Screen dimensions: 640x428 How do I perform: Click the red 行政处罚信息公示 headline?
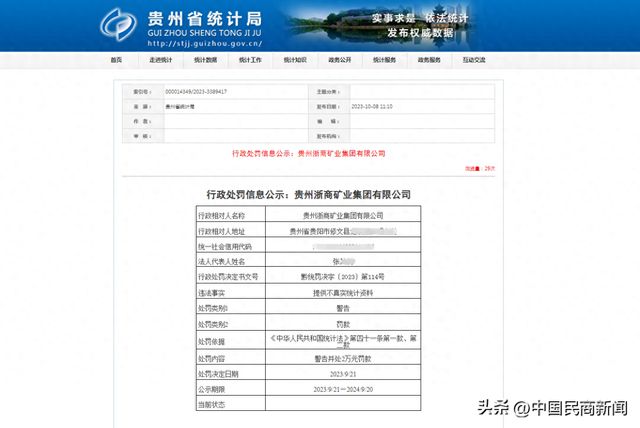pyautogui.click(x=309, y=153)
